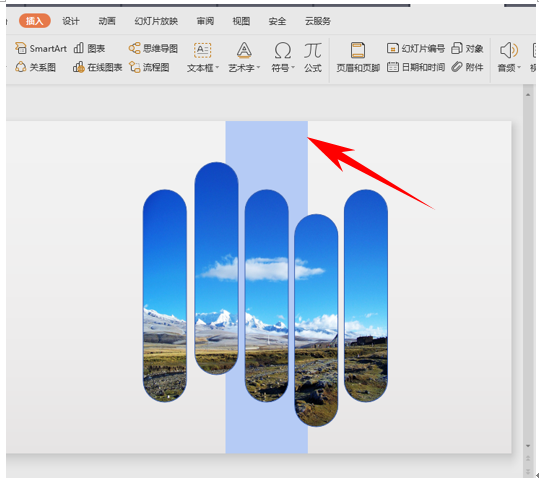The width and height of the screenshot is (539, 481).
Task: Insert a 关系图 diagram
Action: [35, 67]
